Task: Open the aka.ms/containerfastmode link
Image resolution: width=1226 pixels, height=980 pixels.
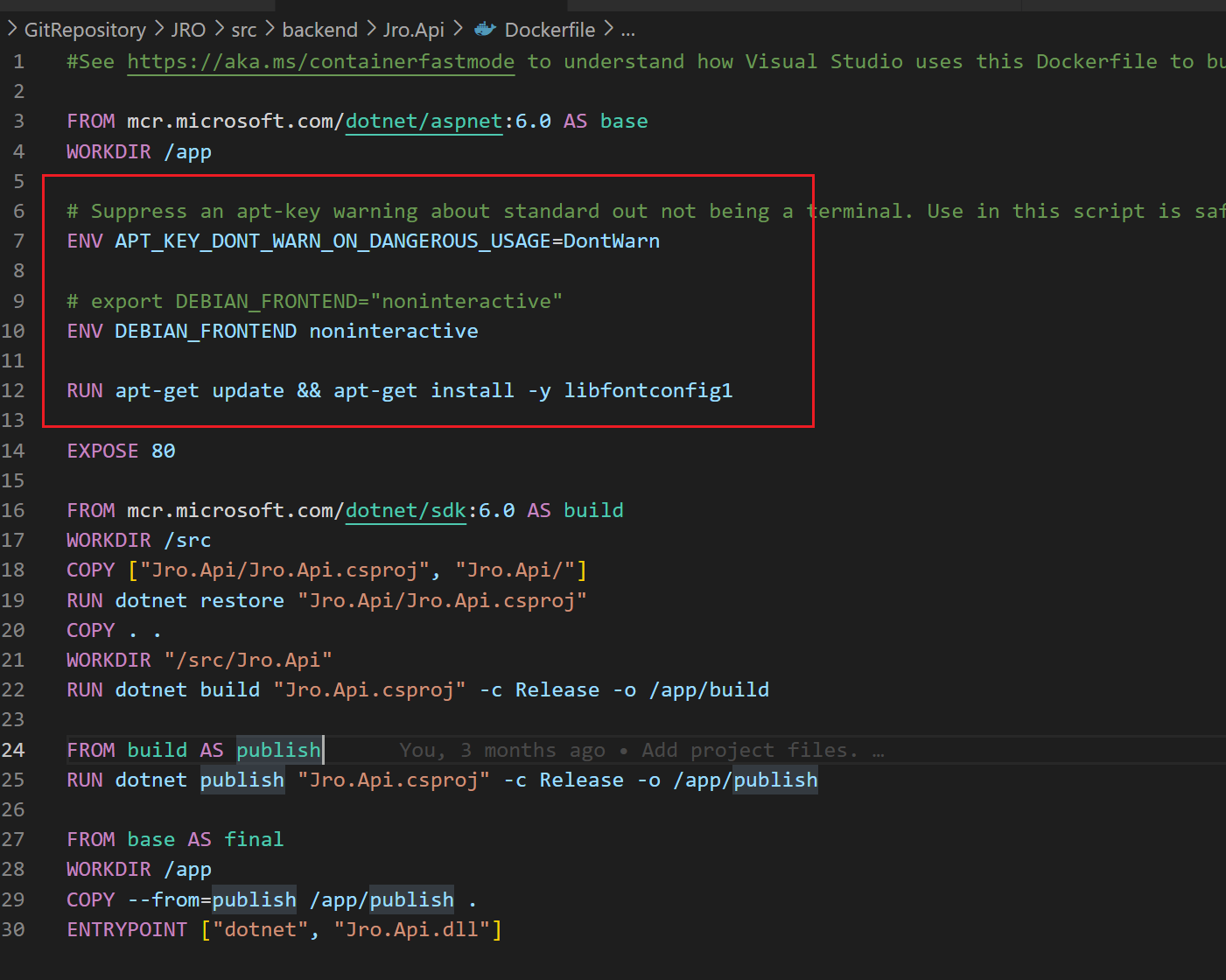Action: coord(320,61)
